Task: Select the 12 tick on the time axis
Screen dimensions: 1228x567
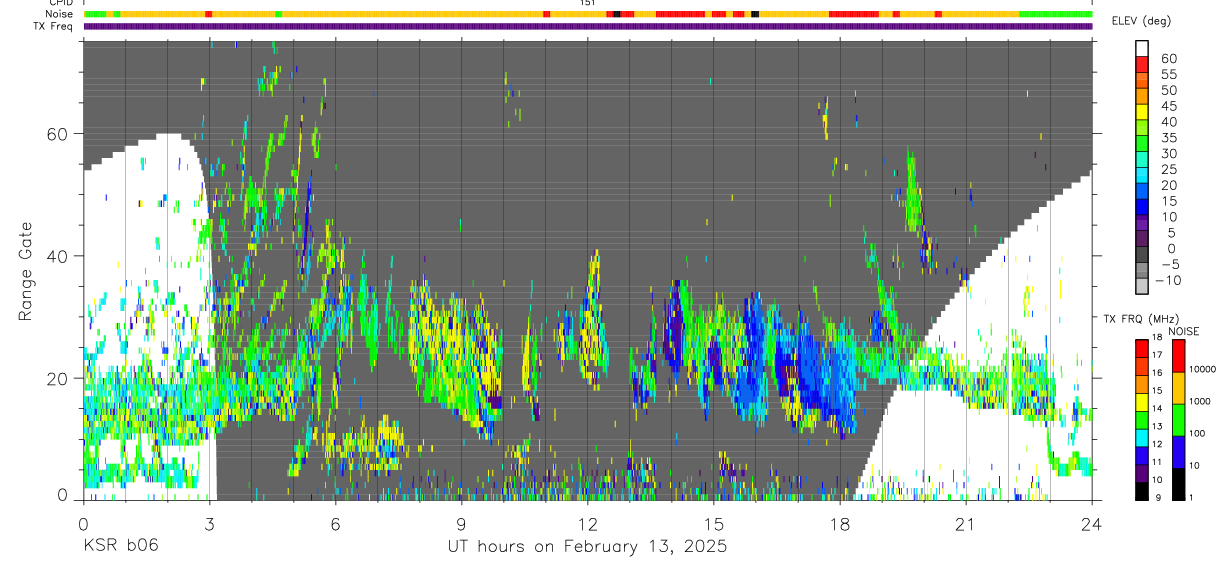Action: tap(587, 524)
